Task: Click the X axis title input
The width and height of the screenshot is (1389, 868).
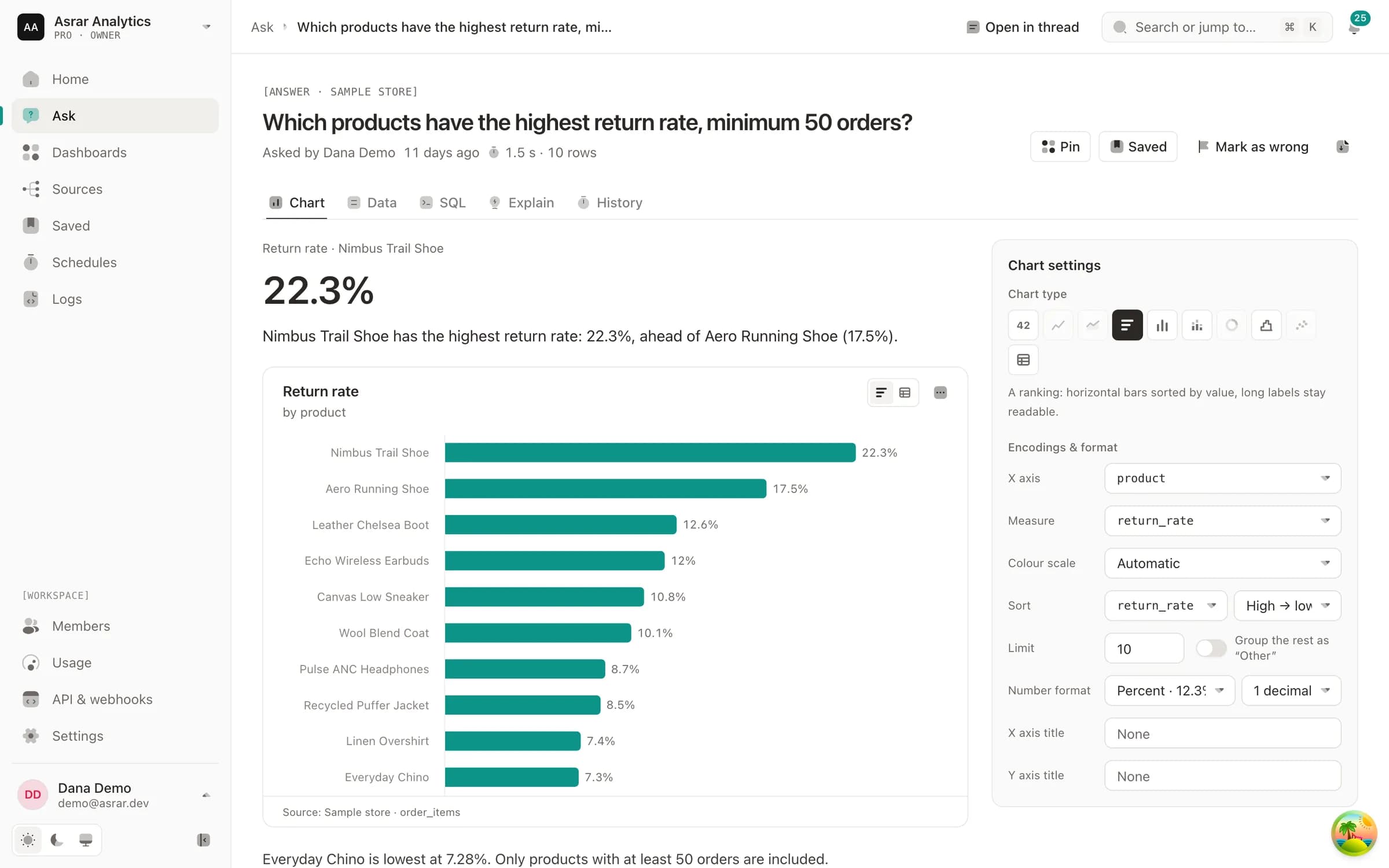Action: click(x=1222, y=733)
